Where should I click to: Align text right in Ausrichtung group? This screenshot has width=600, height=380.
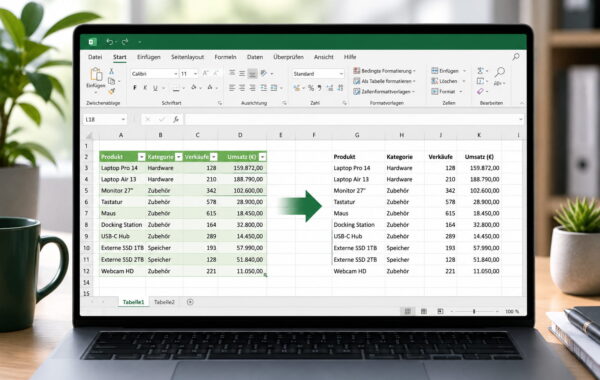(252, 88)
